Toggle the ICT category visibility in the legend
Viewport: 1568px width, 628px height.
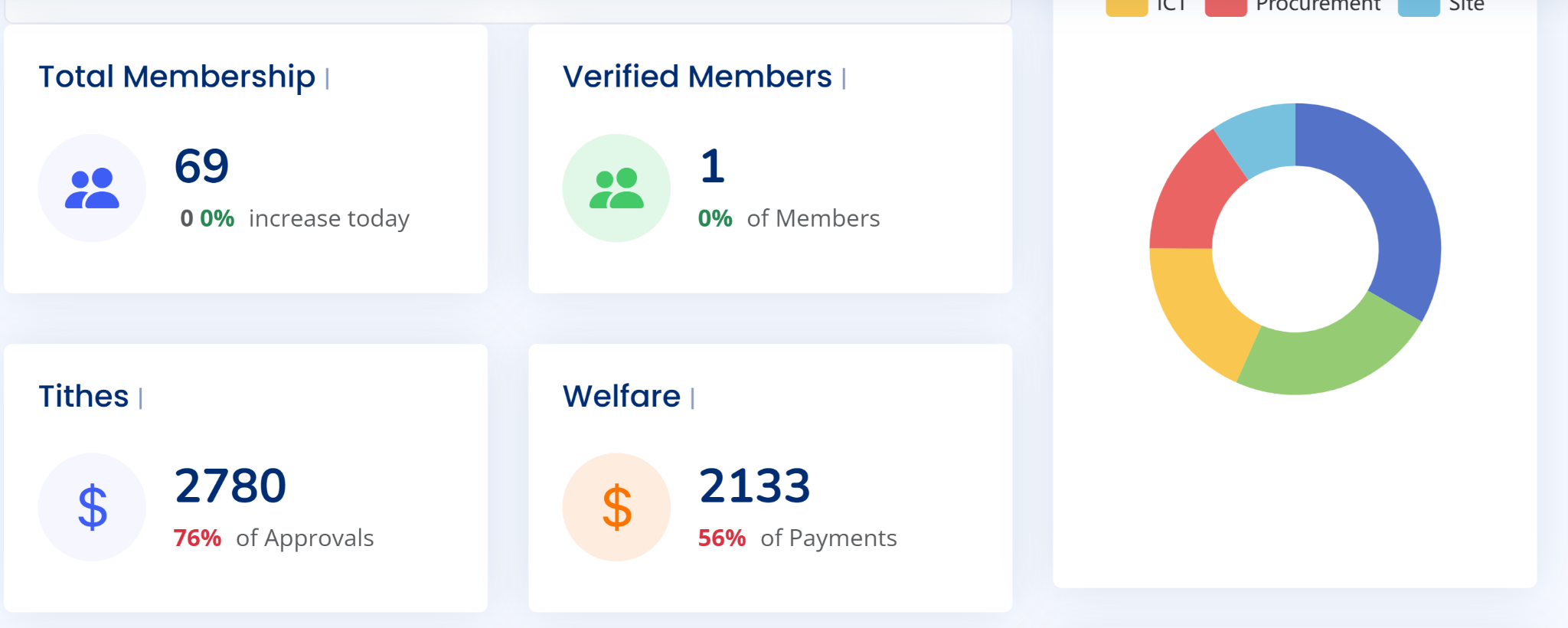[1125, 6]
